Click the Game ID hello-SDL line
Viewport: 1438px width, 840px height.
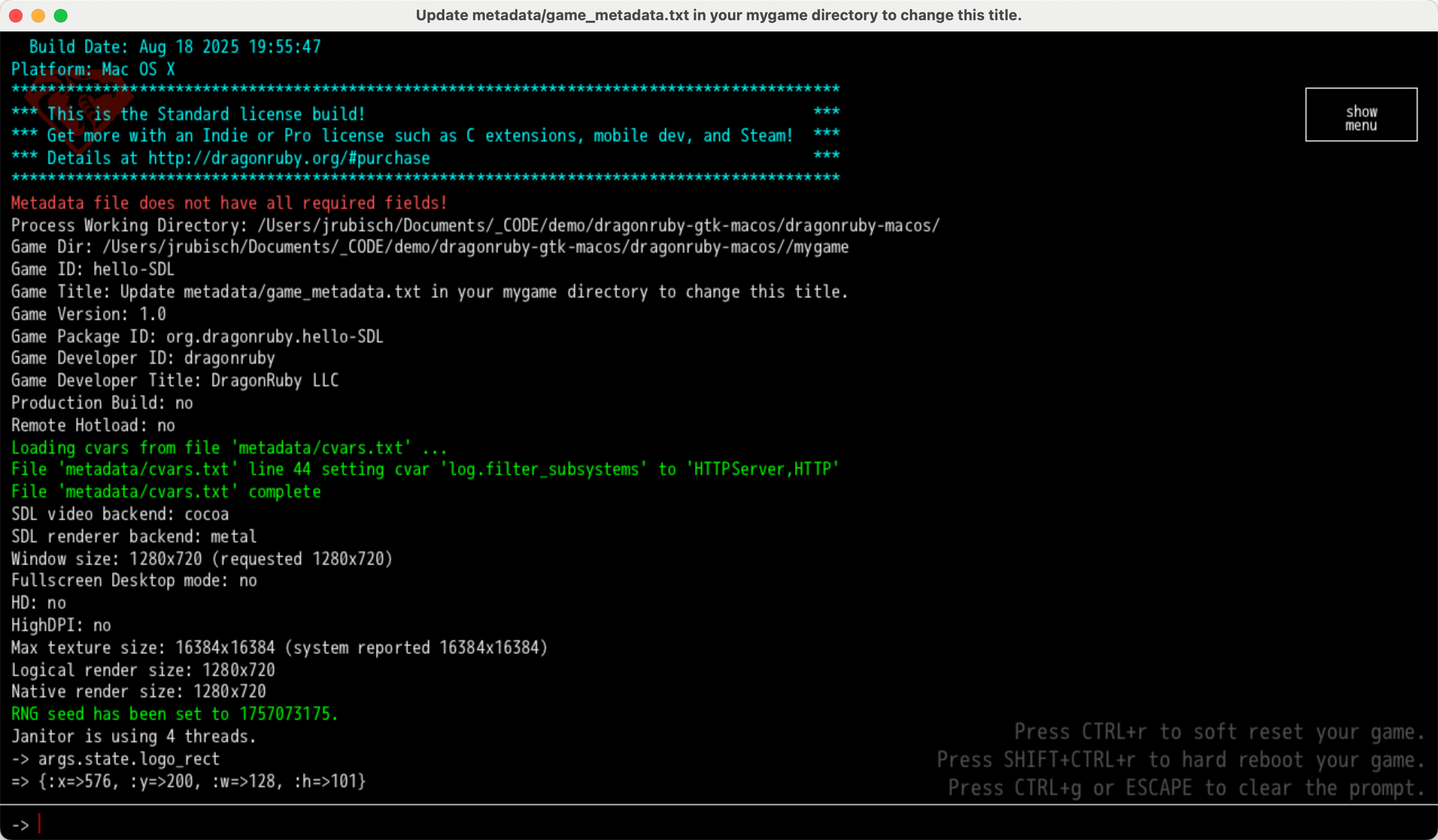click(x=93, y=269)
